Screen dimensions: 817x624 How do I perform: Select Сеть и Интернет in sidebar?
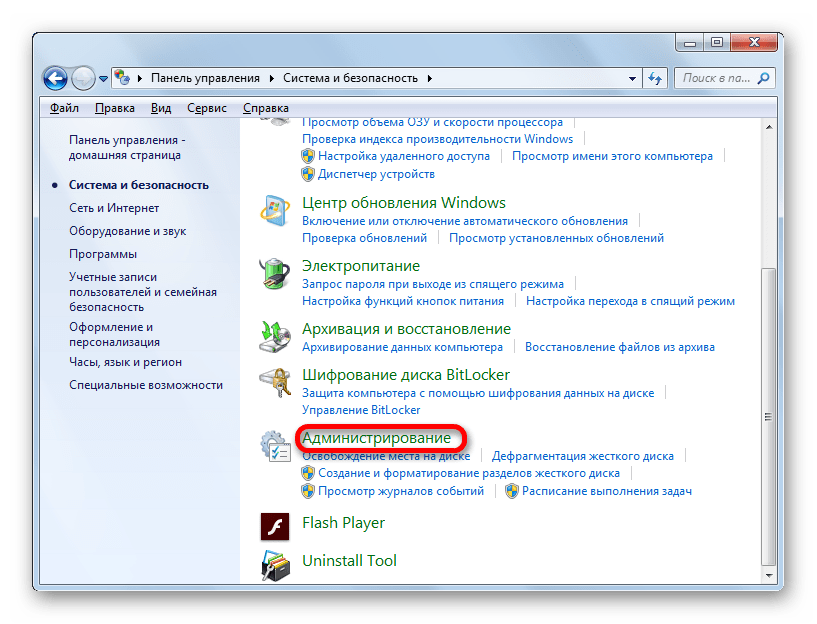point(114,208)
